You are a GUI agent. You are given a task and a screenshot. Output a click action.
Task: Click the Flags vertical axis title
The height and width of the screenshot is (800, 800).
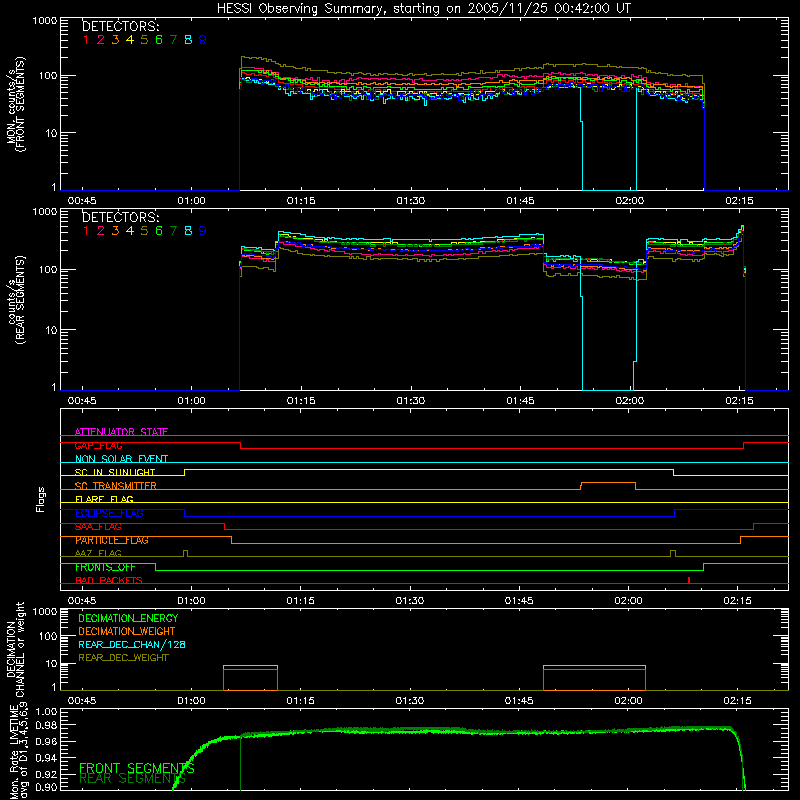point(41,499)
